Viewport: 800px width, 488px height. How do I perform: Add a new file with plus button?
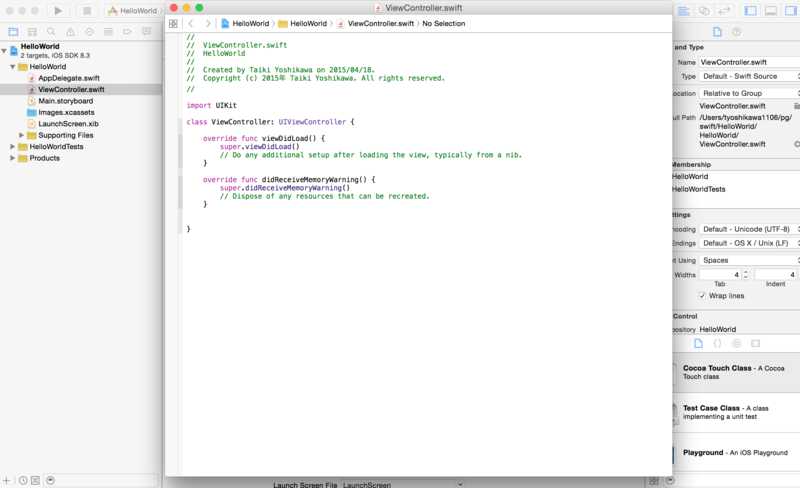click(x=7, y=480)
